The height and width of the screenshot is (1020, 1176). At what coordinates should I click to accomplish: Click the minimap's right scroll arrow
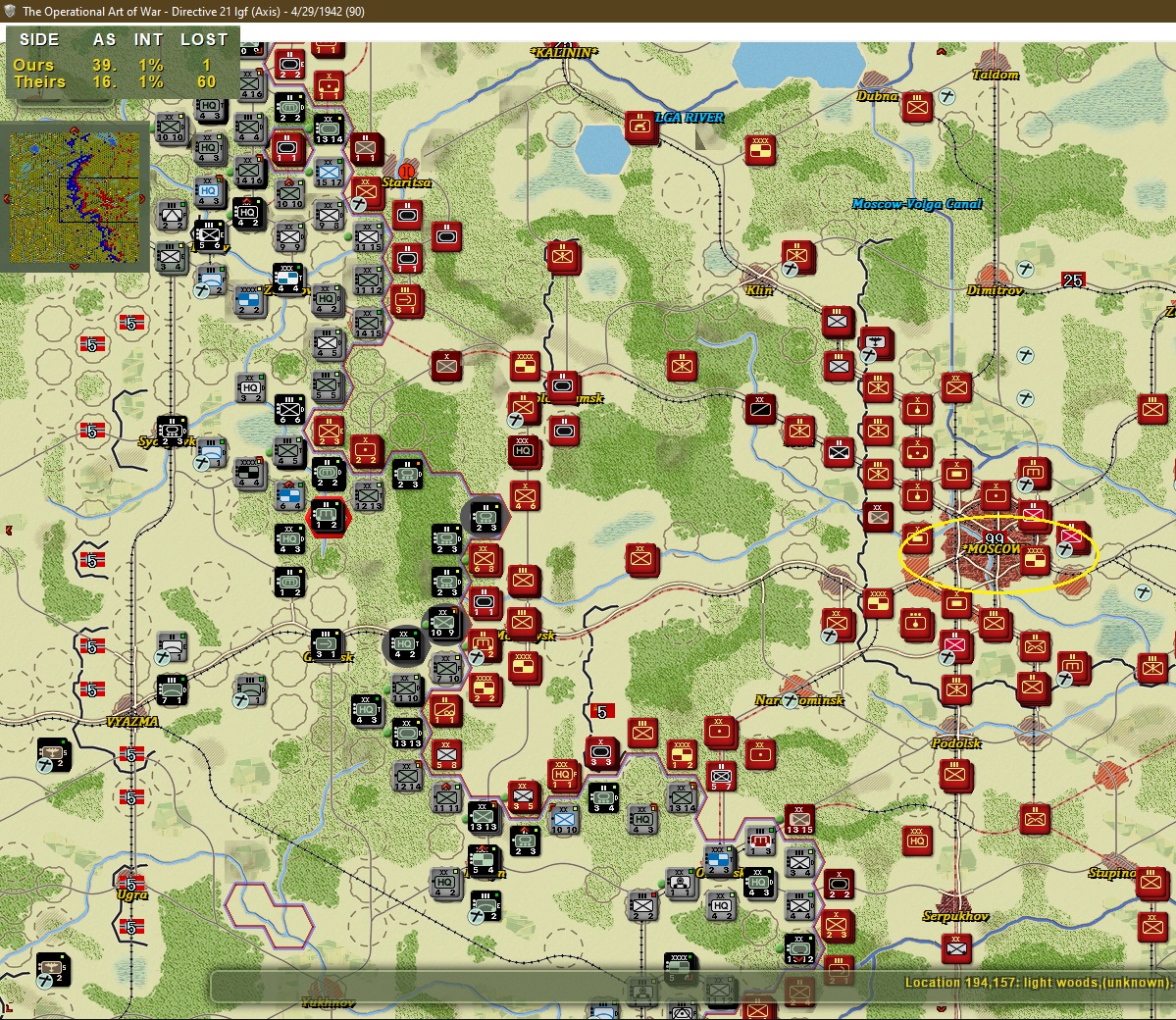pyautogui.click(x=142, y=199)
